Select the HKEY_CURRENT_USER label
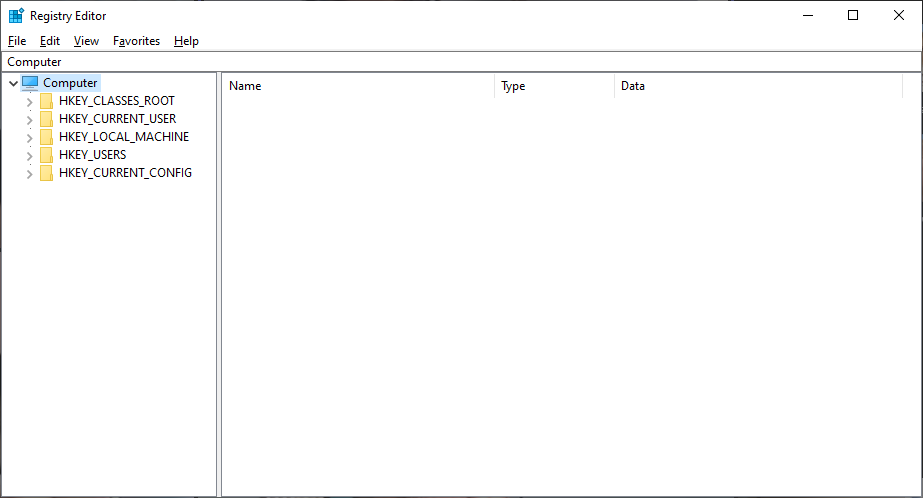Image resolution: width=923 pixels, height=498 pixels. click(117, 119)
